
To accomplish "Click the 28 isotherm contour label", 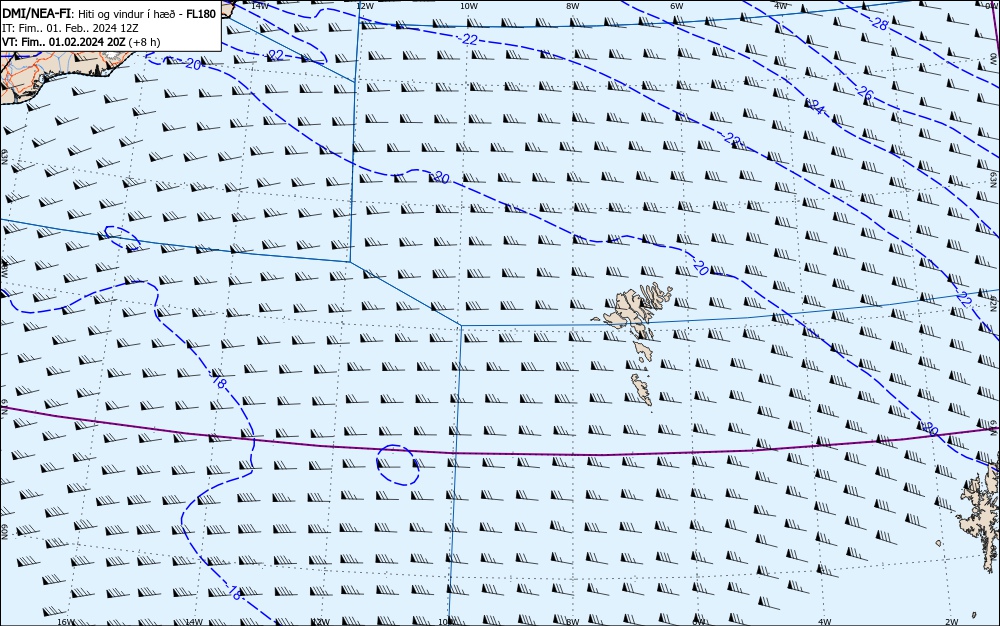I will tap(880, 24).
